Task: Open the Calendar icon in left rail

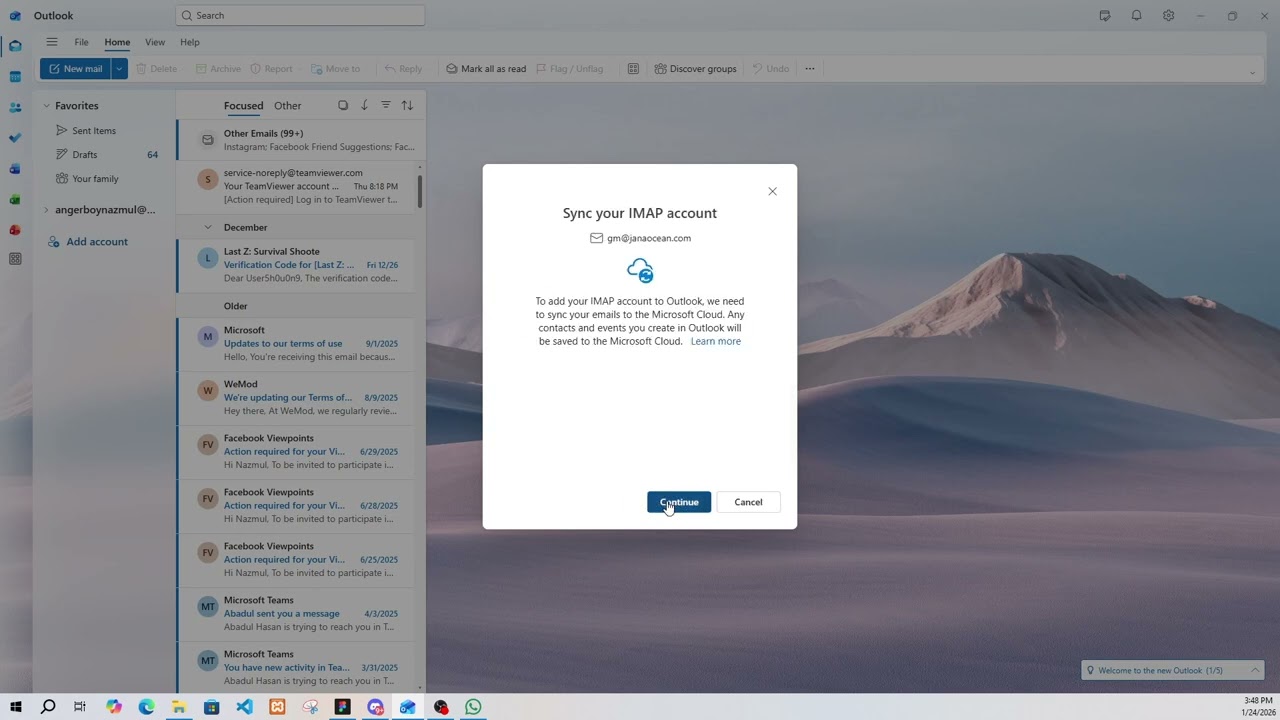Action: click(x=15, y=77)
